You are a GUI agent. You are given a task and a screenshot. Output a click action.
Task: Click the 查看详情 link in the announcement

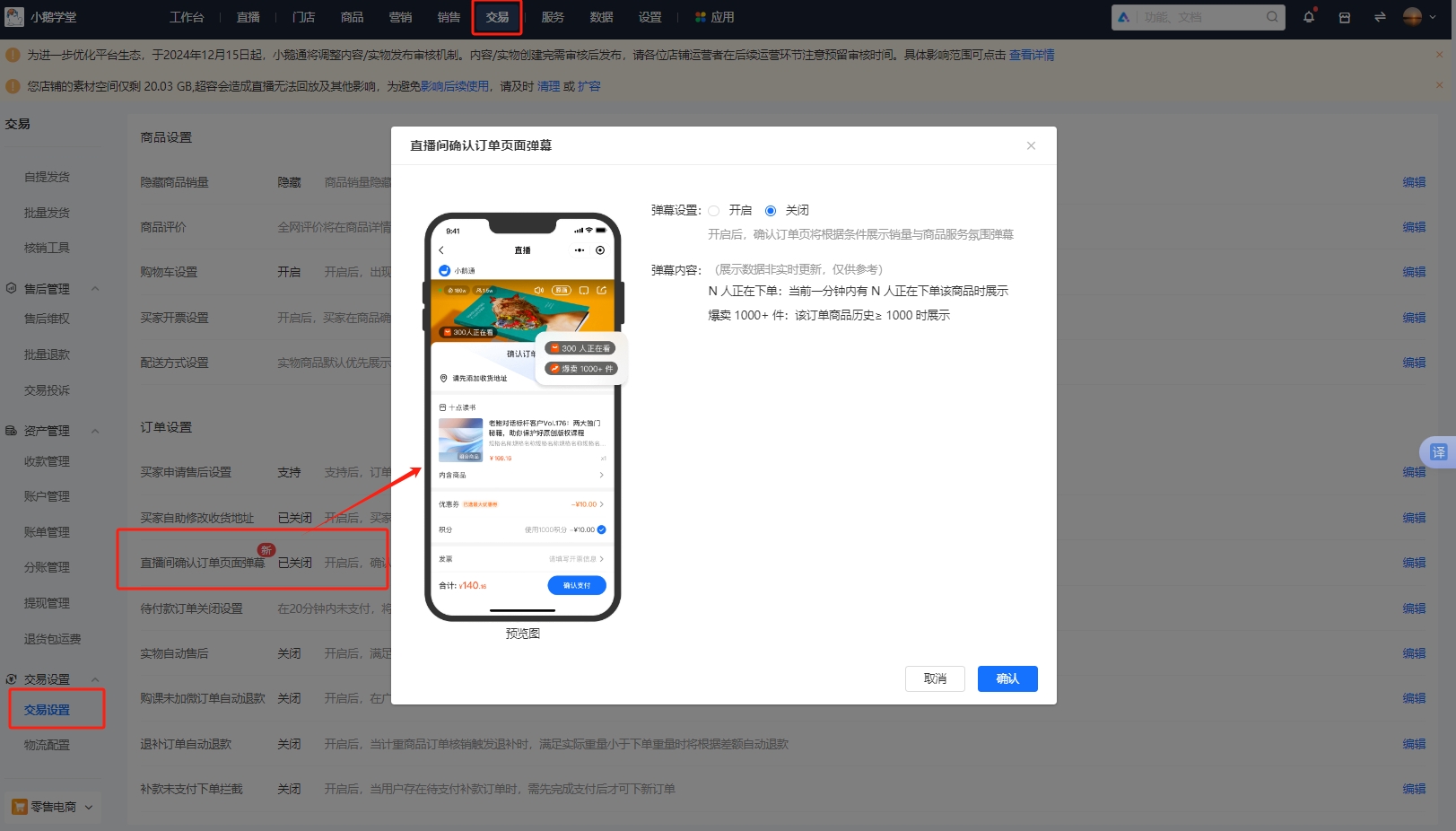(x=1033, y=54)
